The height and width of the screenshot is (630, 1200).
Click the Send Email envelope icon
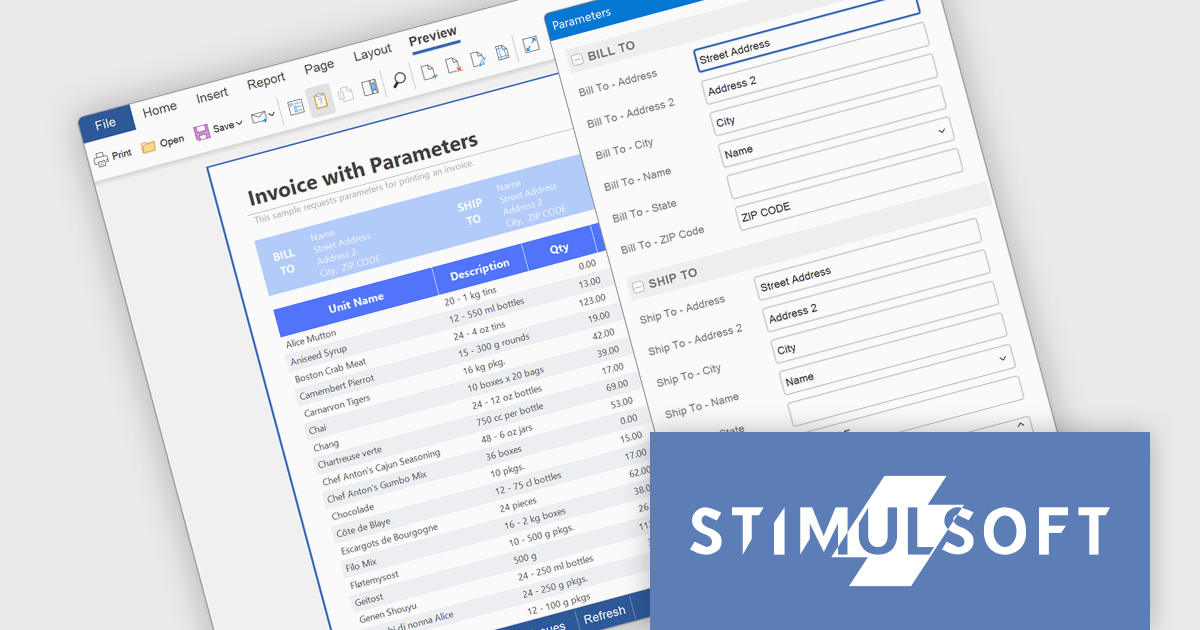click(x=258, y=118)
